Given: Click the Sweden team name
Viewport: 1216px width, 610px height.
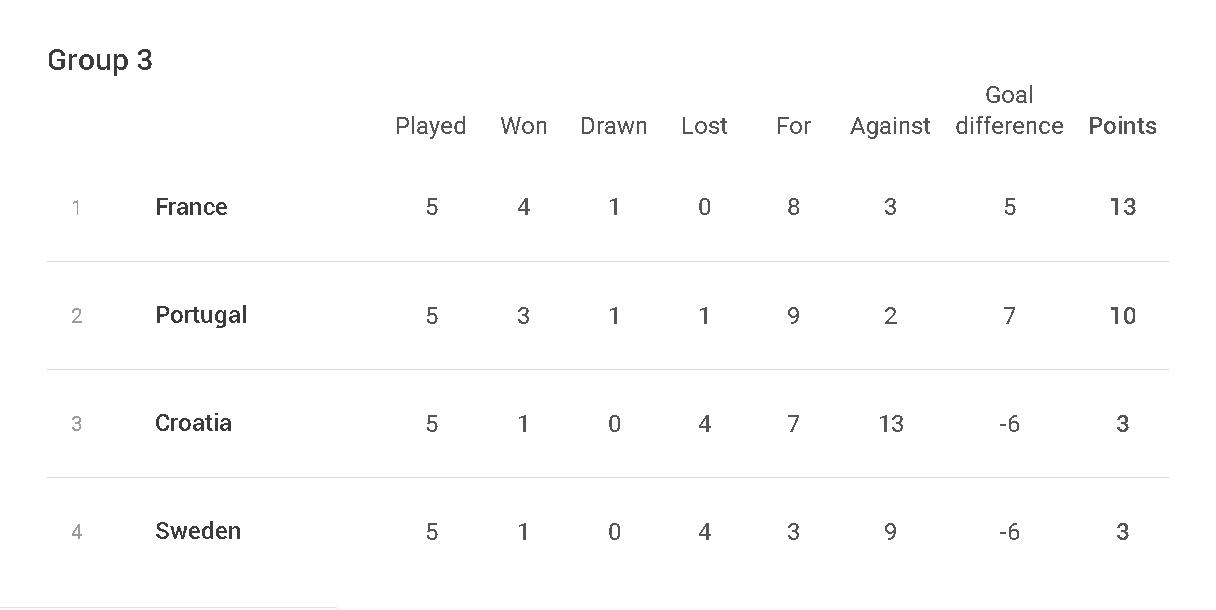Looking at the screenshot, I should click(x=198, y=531).
